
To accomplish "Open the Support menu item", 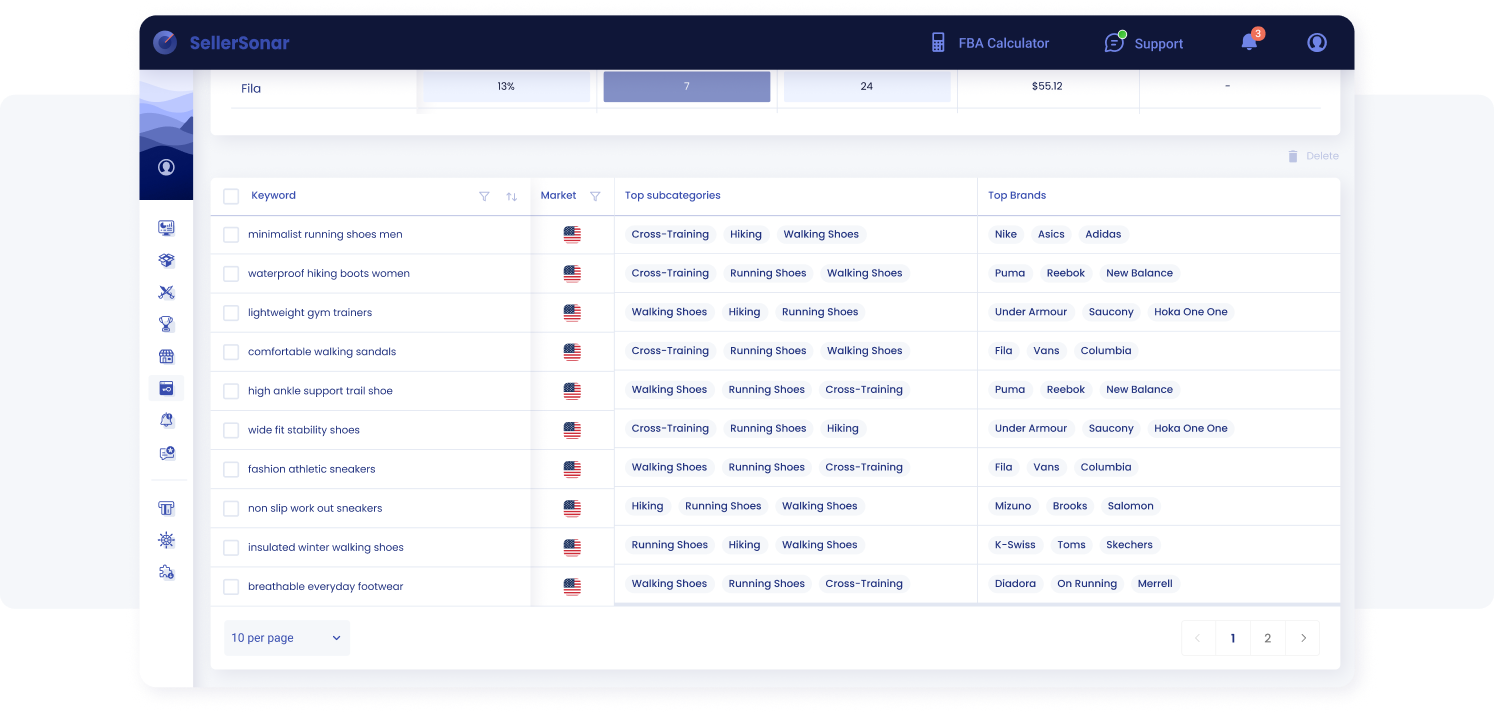I will point(1144,43).
